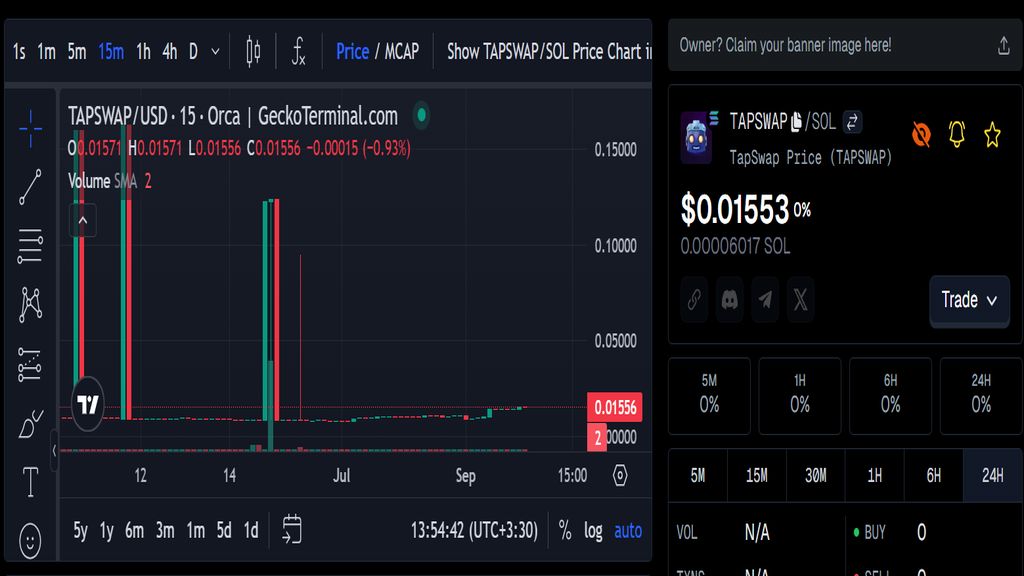Click Show TAPSWAP/SOL Price Chart link
Image resolution: width=1024 pixels, height=576 pixels.
549,52
